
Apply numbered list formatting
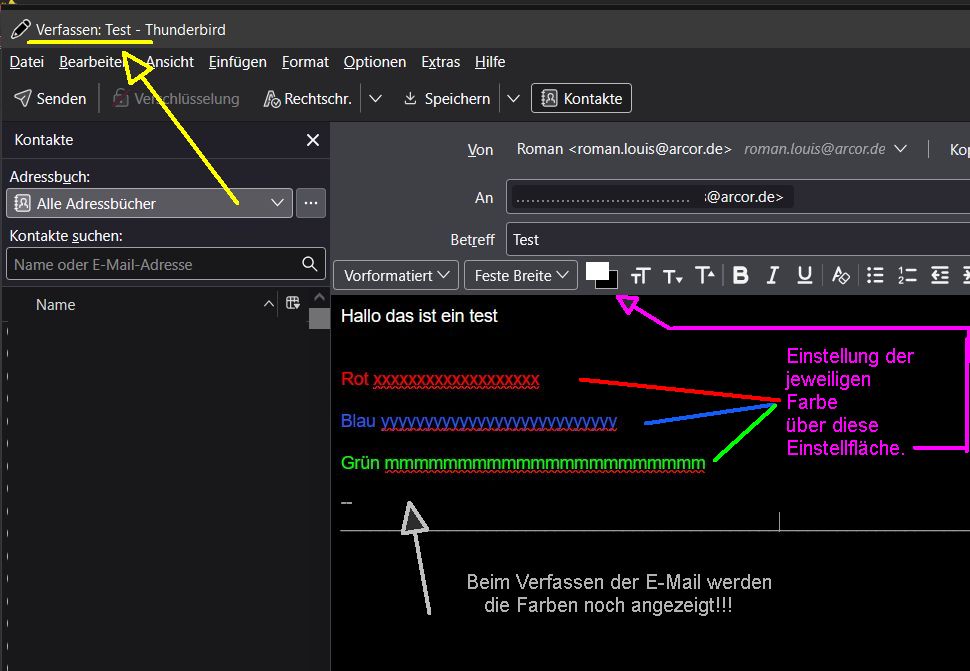click(907, 276)
